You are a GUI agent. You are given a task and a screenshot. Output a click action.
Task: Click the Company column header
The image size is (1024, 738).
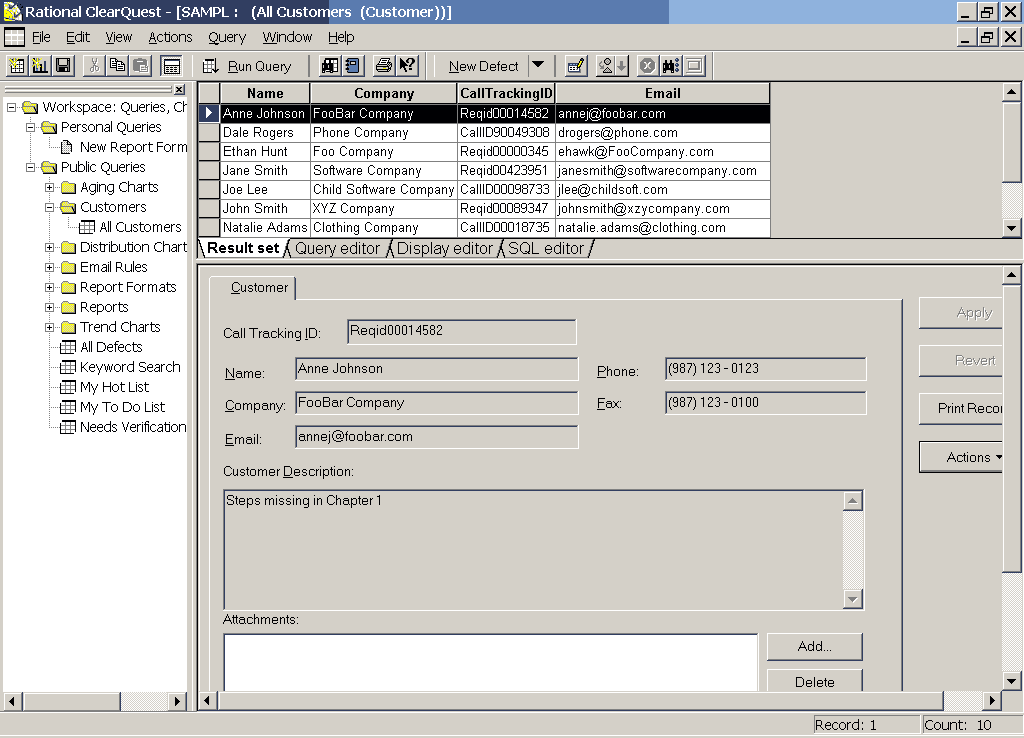[383, 93]
